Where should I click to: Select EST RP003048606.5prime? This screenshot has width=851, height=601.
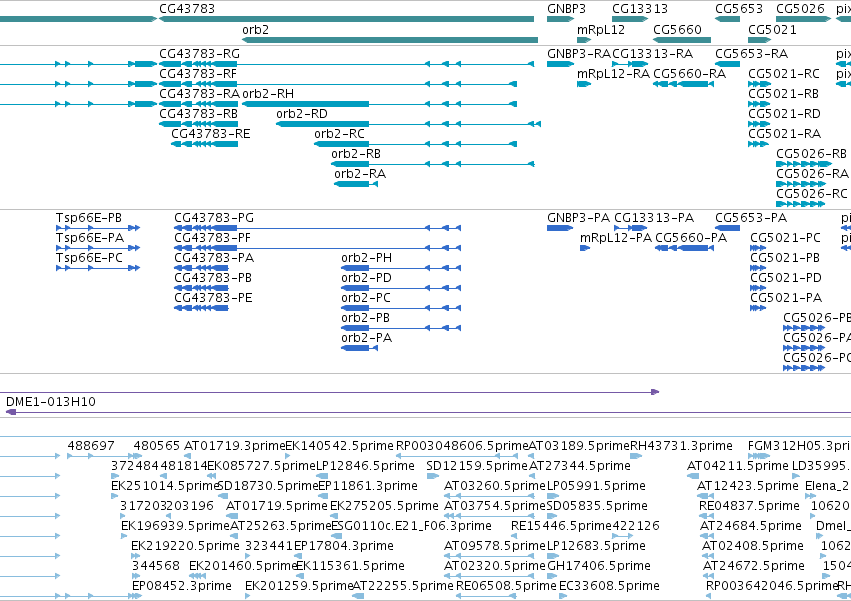(462, 446)
